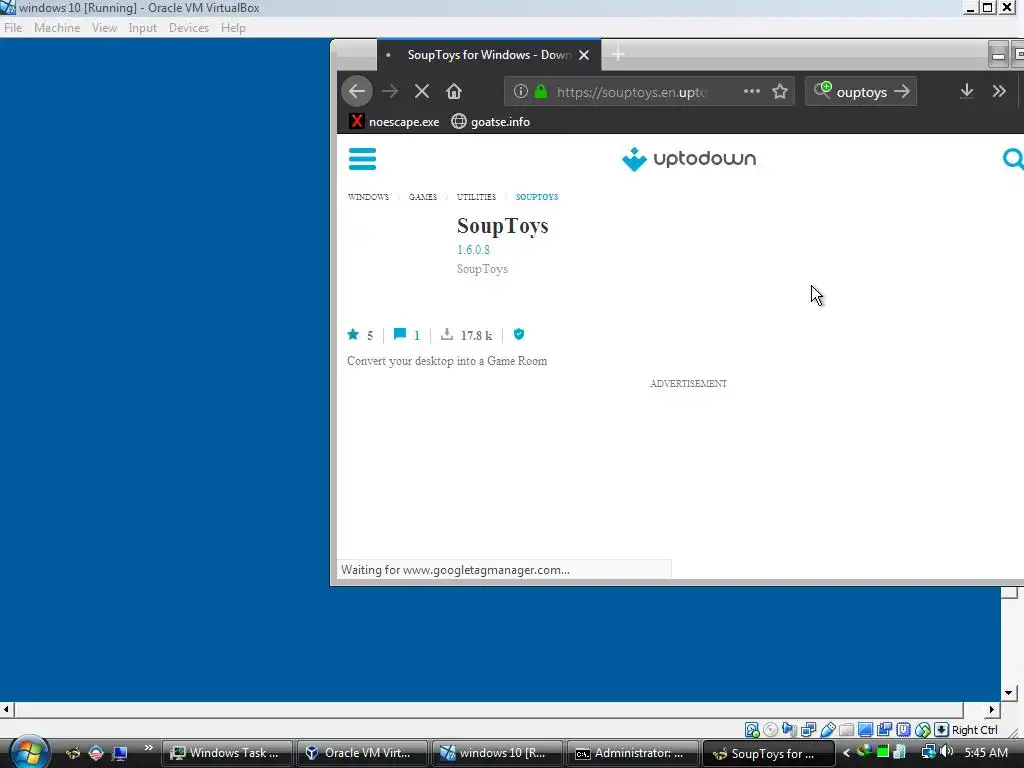This screenshot has height=768, width=1024.
Task: Close the SoupToys for Windows tab
Action: click(x=584, y=55)
